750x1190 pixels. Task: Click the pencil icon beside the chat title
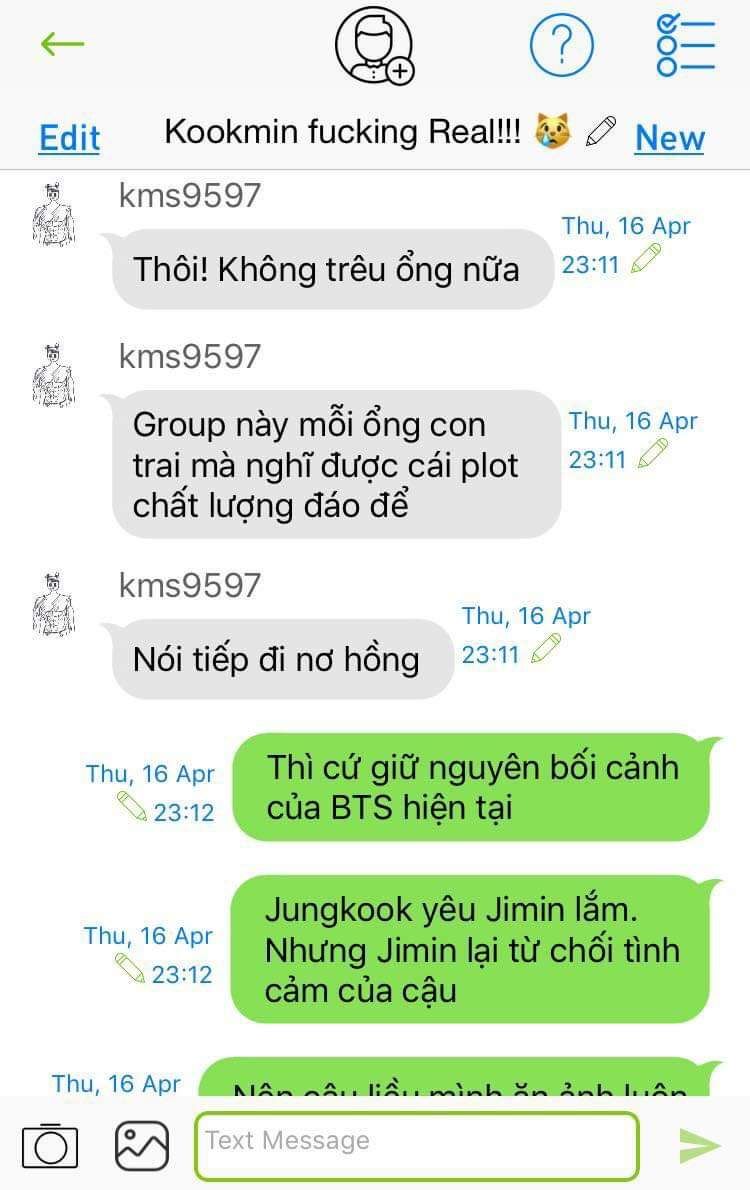tap(600, 132)
